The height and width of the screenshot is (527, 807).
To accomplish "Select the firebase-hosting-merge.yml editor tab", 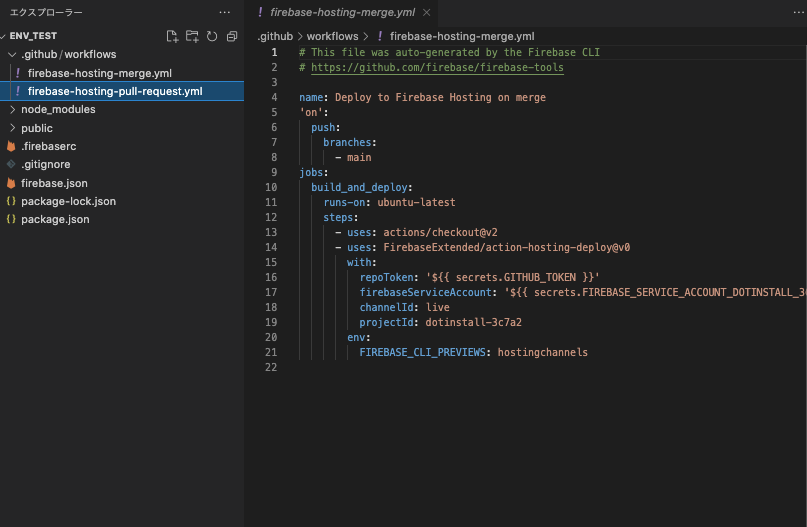I will coord(340,13).
